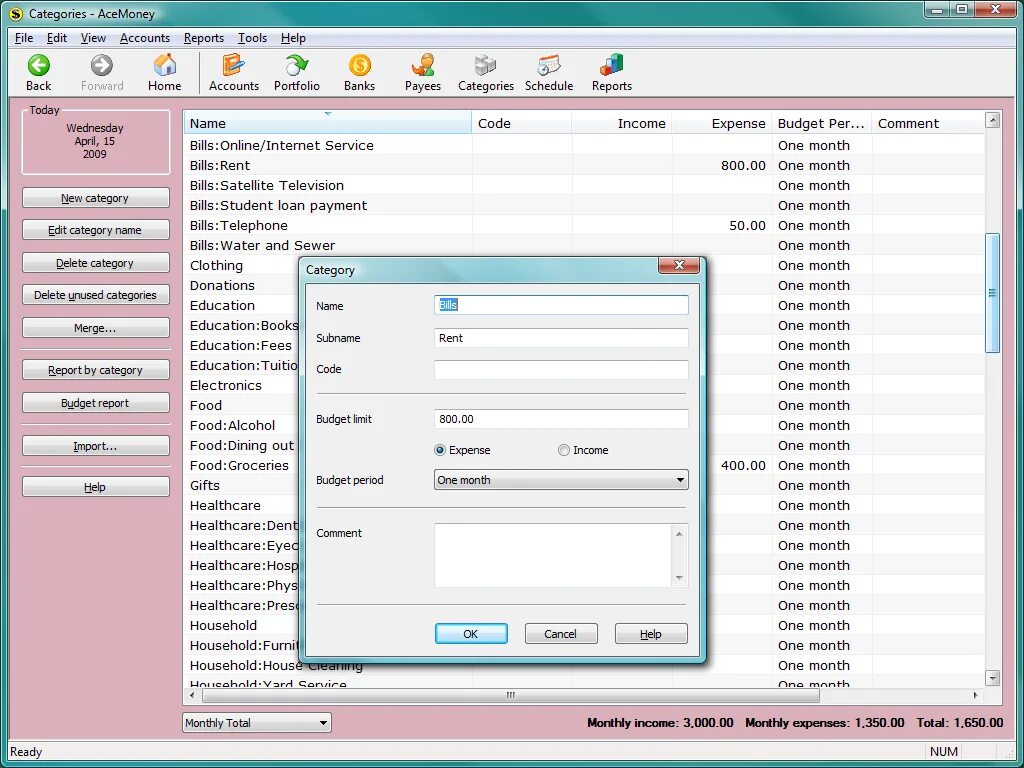Close the Category dialog with X
The width and height of the screenshot is (1024, 768).
click(x=679, y=264)
